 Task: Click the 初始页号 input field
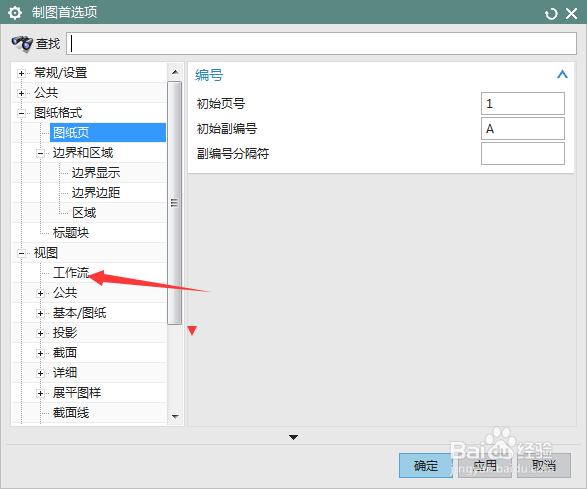click(523, 104)
